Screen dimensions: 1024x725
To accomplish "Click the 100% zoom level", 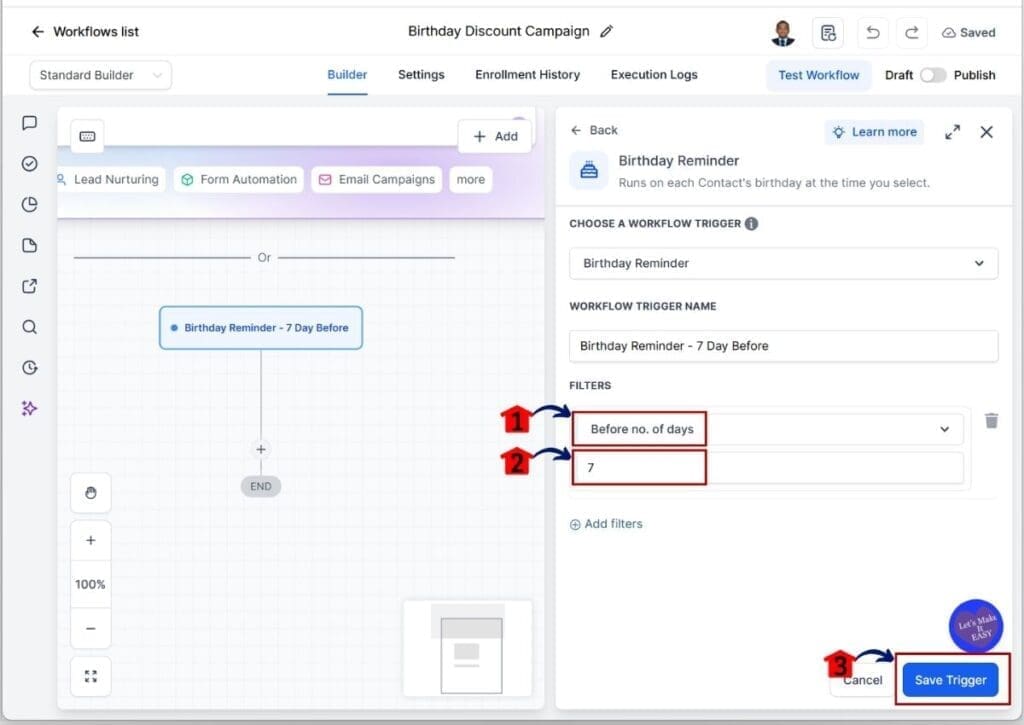I will 91,584.
